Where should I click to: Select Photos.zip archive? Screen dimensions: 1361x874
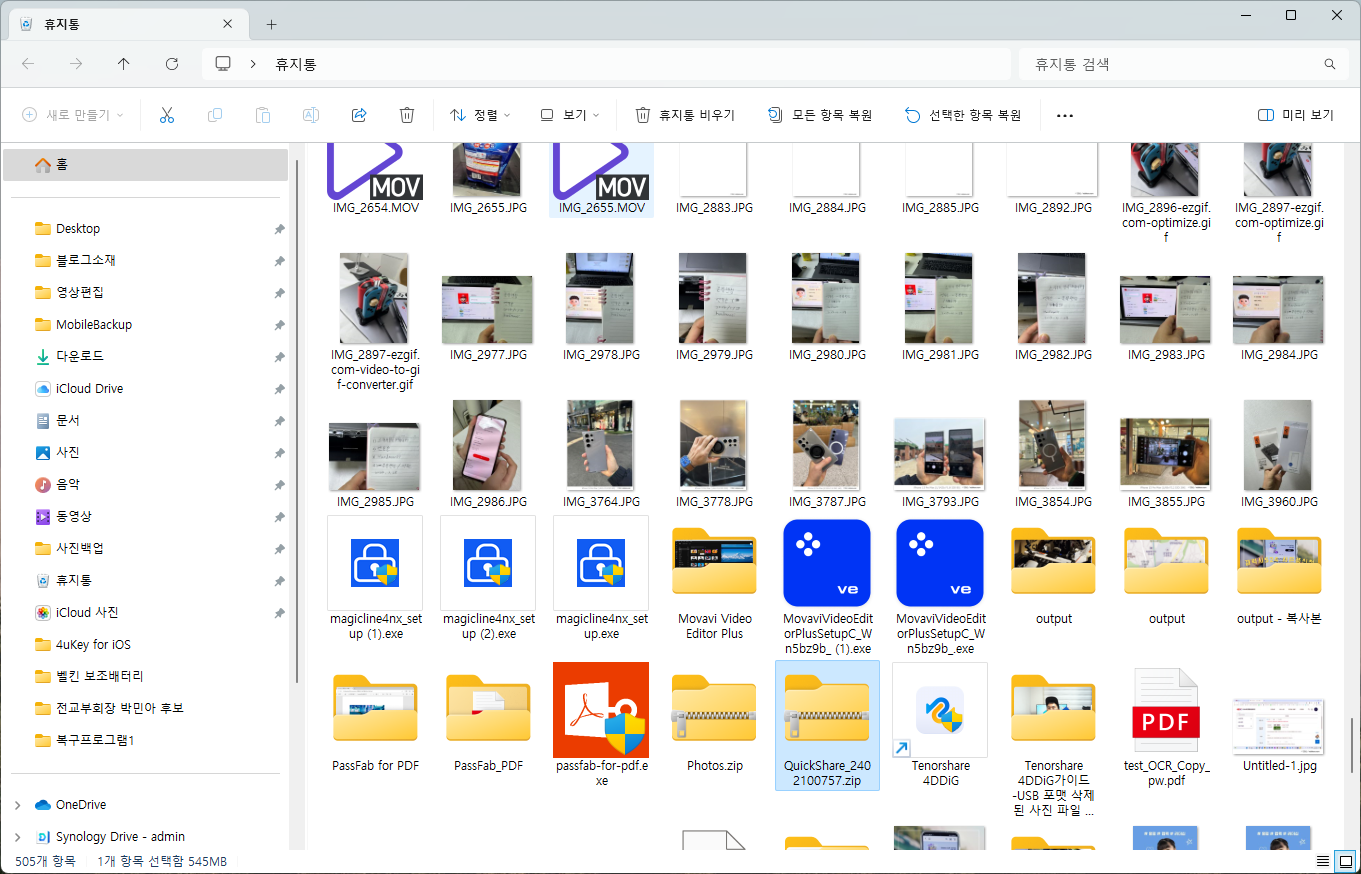tap(715, 720)
